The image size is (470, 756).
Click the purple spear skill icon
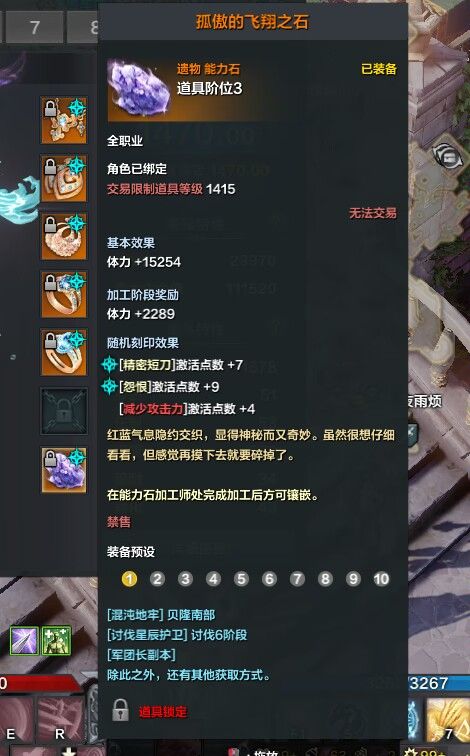coord(24,640)
